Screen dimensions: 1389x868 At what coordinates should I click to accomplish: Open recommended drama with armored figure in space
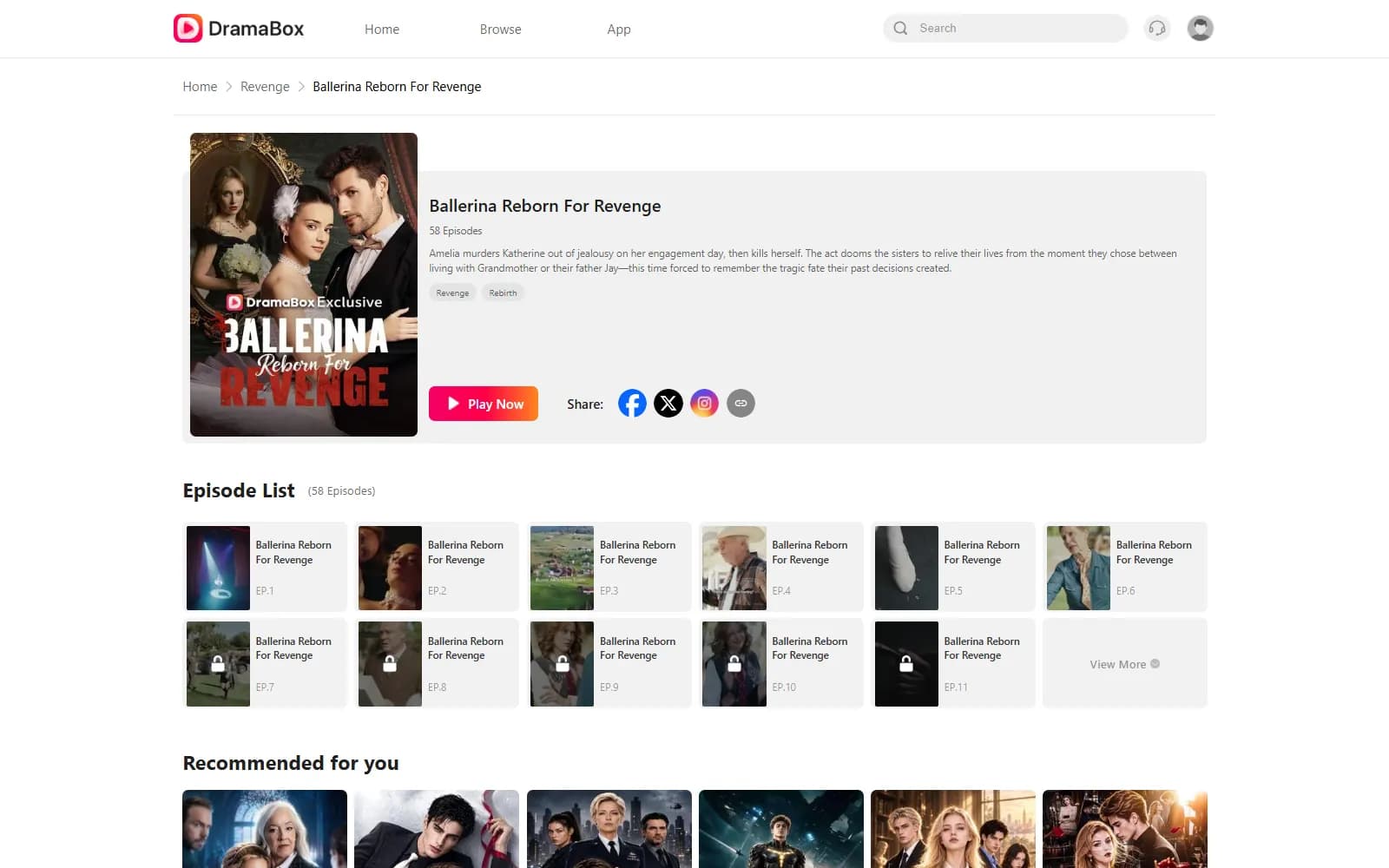click(781, 829)
